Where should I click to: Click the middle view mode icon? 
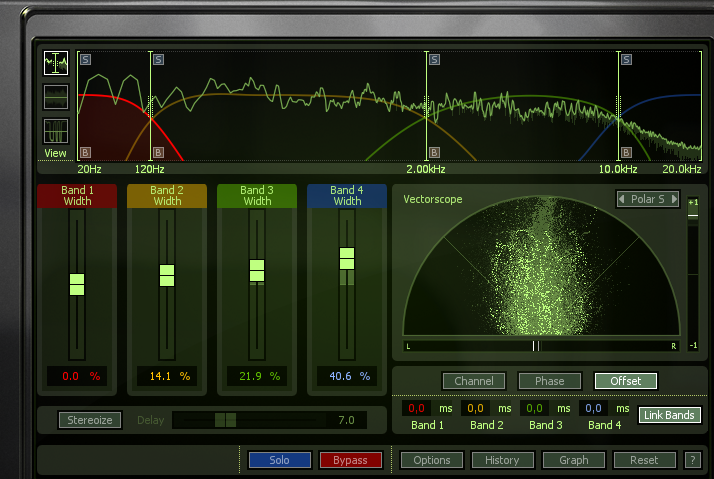coord(55,97)
